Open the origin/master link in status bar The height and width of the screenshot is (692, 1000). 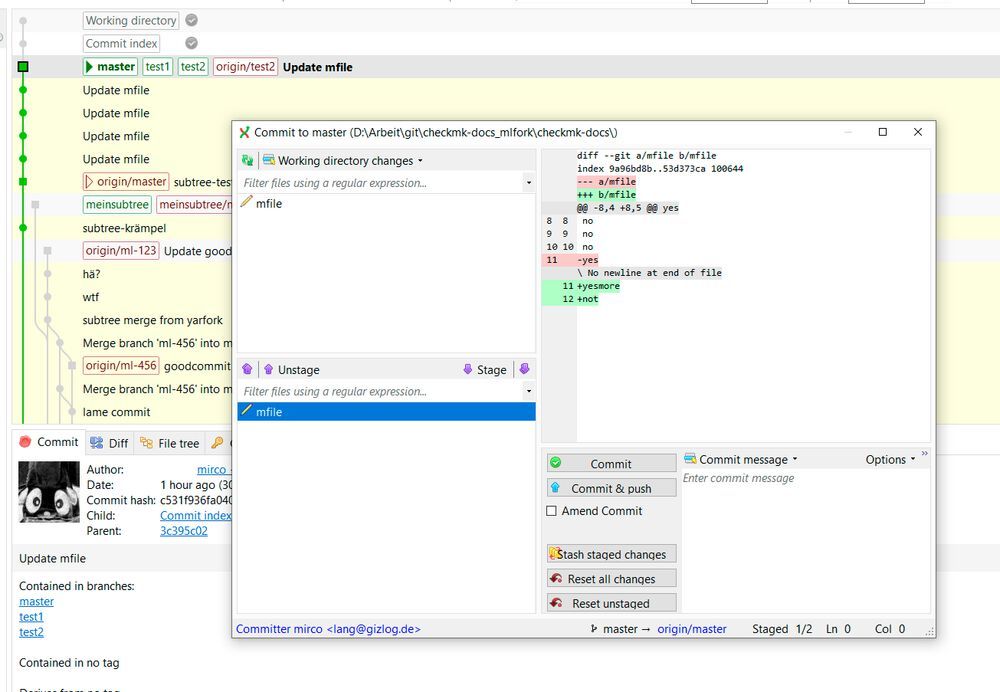pos(692,629)
